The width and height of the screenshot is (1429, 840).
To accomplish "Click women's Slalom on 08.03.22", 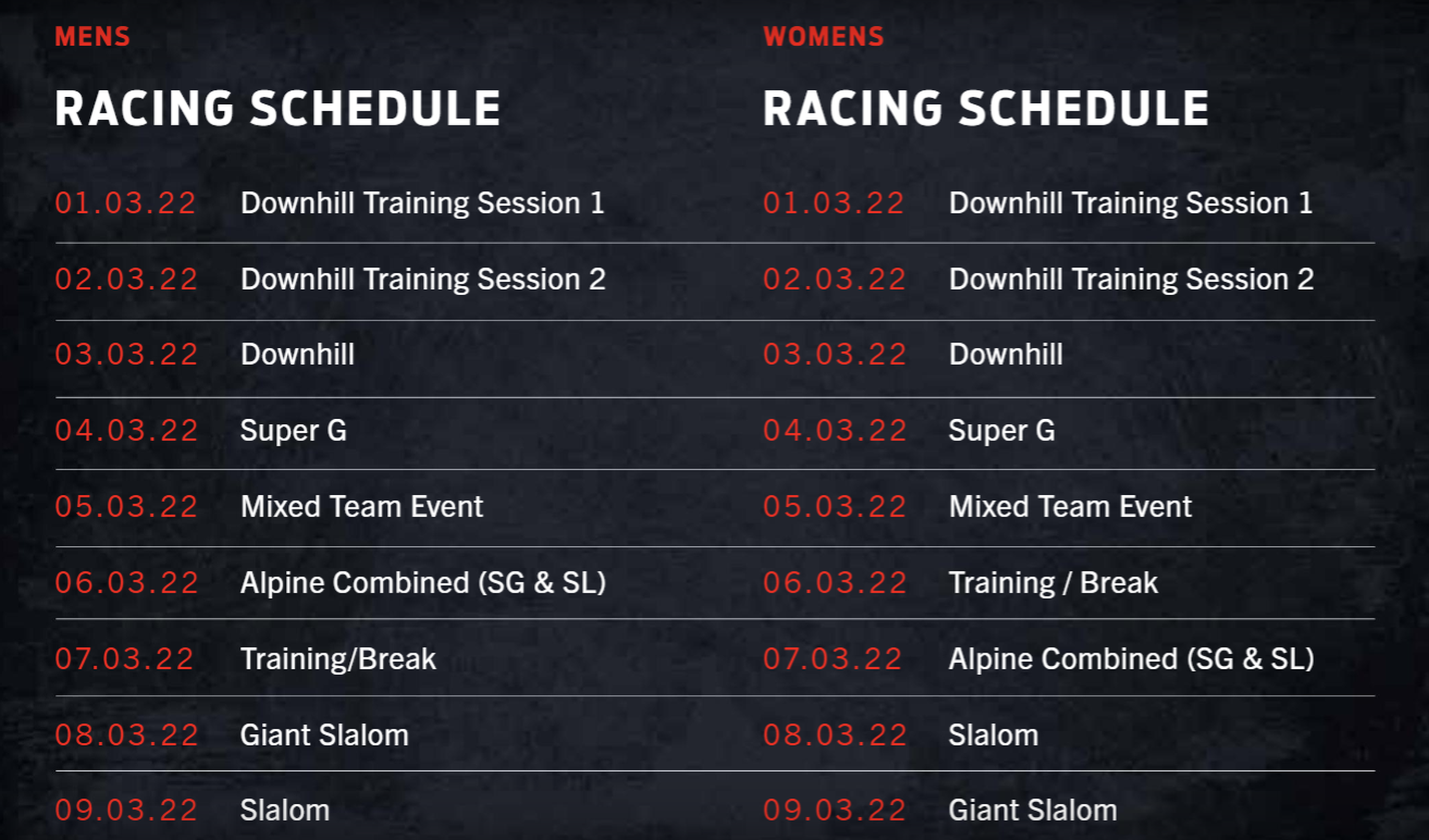I will pos(993,735).
